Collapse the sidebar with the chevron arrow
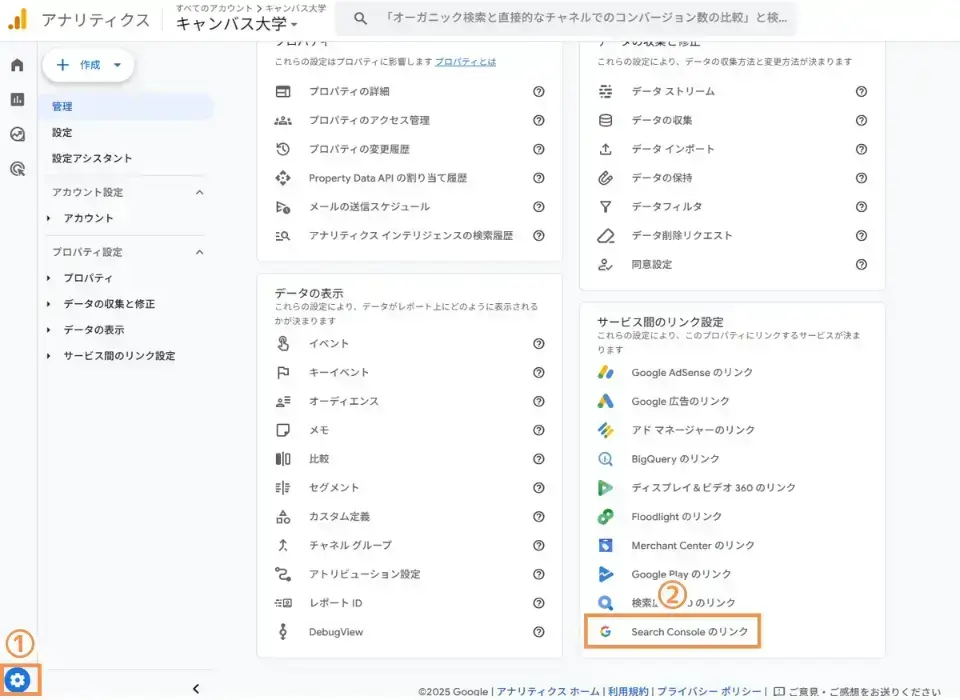 click(196, 687)
